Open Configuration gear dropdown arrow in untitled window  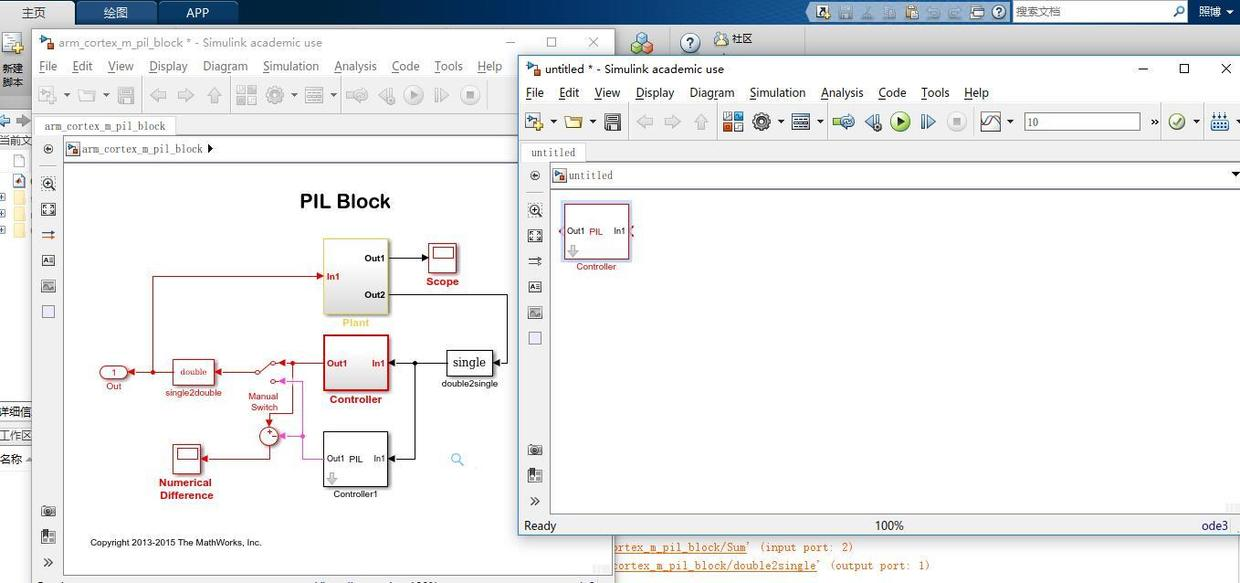[780, 122]
